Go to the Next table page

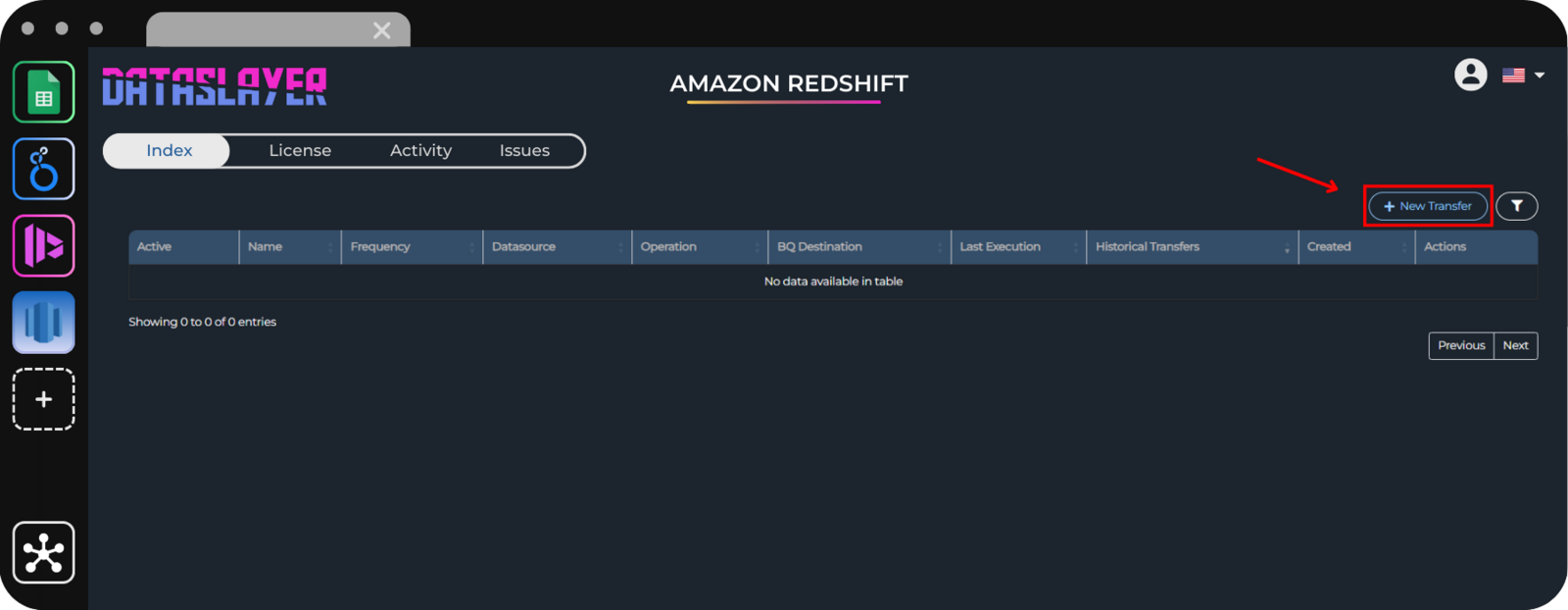point(1515,345)
